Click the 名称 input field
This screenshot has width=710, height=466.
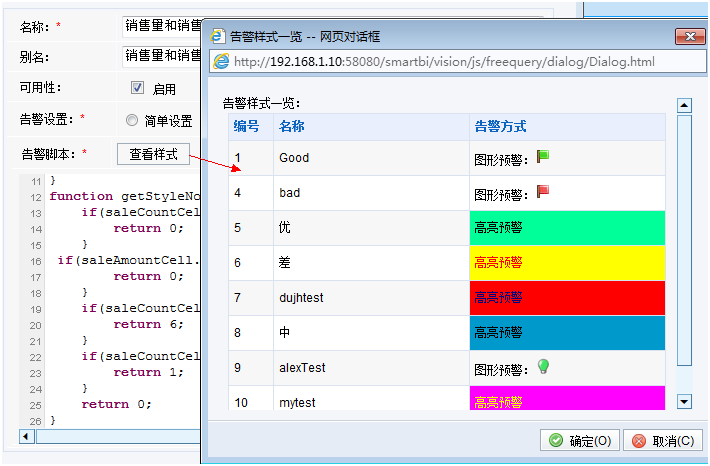(162, 26)
